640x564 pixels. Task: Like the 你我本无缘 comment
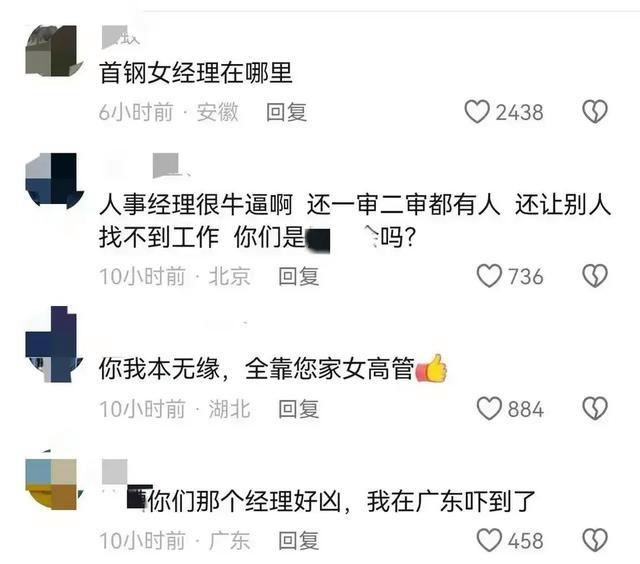[x=489, y=408]
